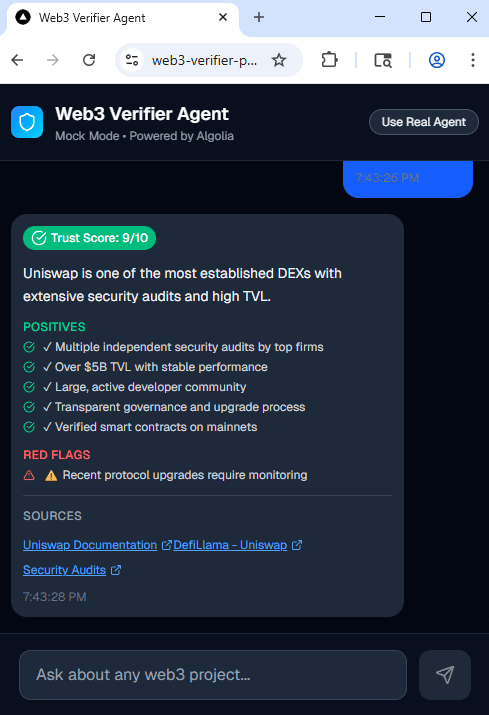The image size is (489, 715).
Task: Toggle to real mode via Use Real Agent
Action: pyautogui.click(x=423, y=122)
